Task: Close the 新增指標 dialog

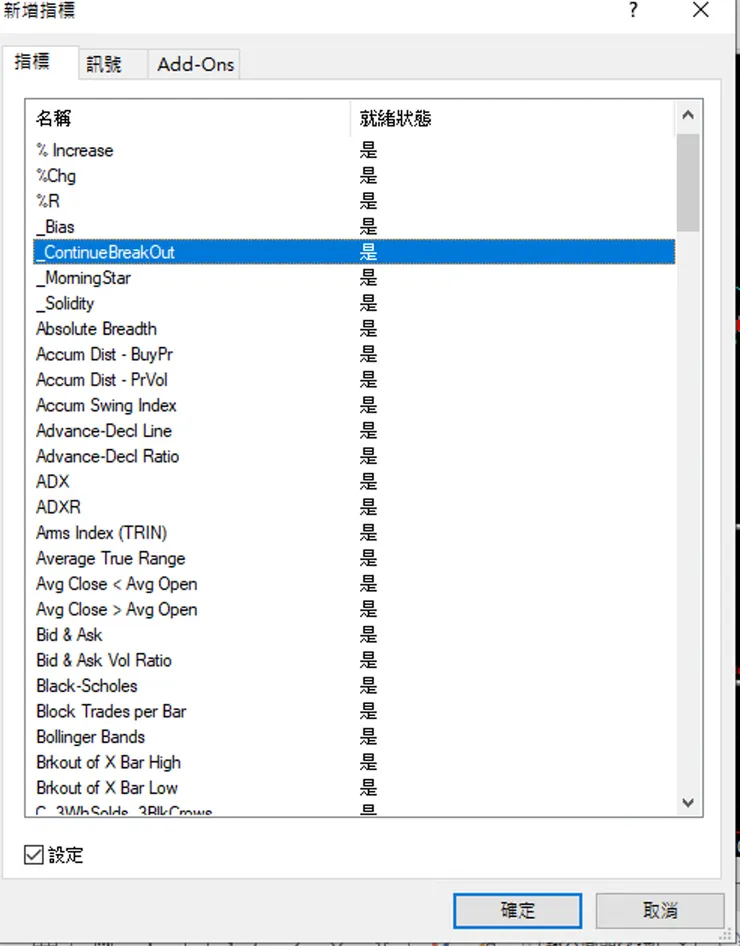Action: pos(700,11)
